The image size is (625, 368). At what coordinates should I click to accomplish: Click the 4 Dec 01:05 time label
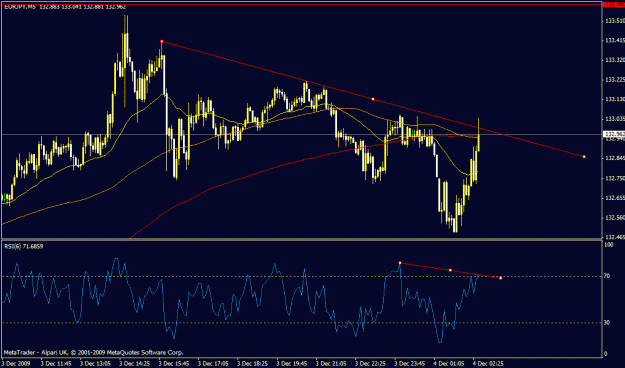(x=450, y=364)
